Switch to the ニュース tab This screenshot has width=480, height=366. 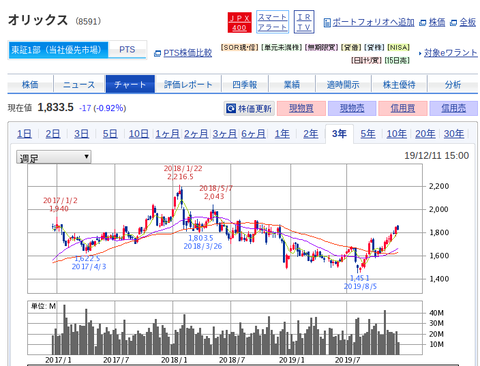click(79, 84)
